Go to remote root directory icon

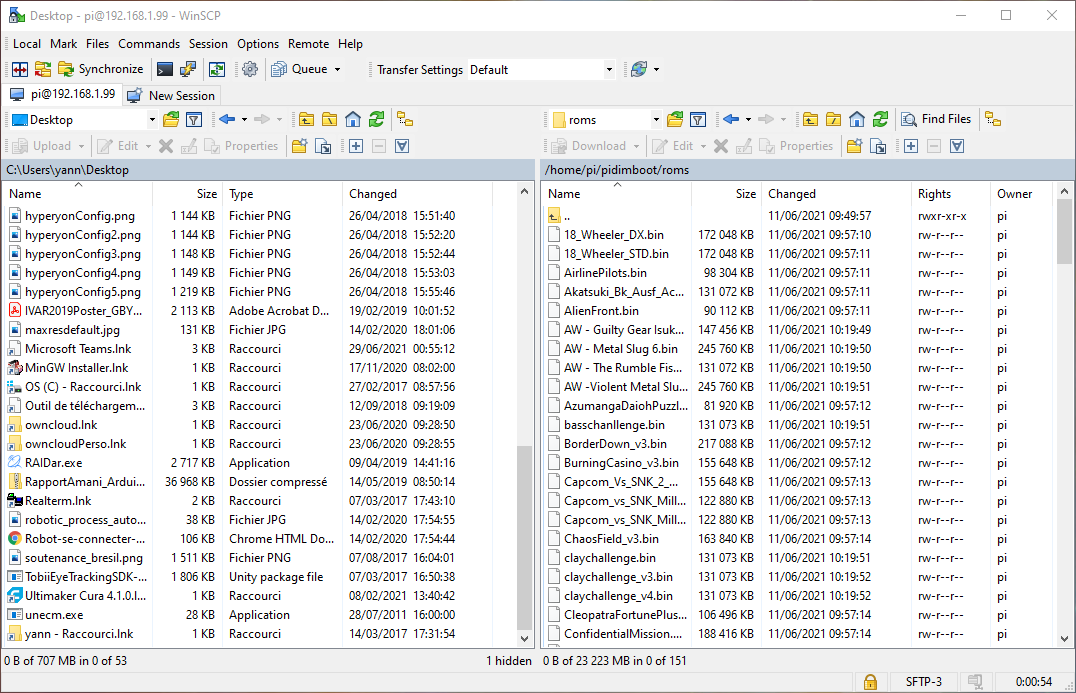coord(834,120)
